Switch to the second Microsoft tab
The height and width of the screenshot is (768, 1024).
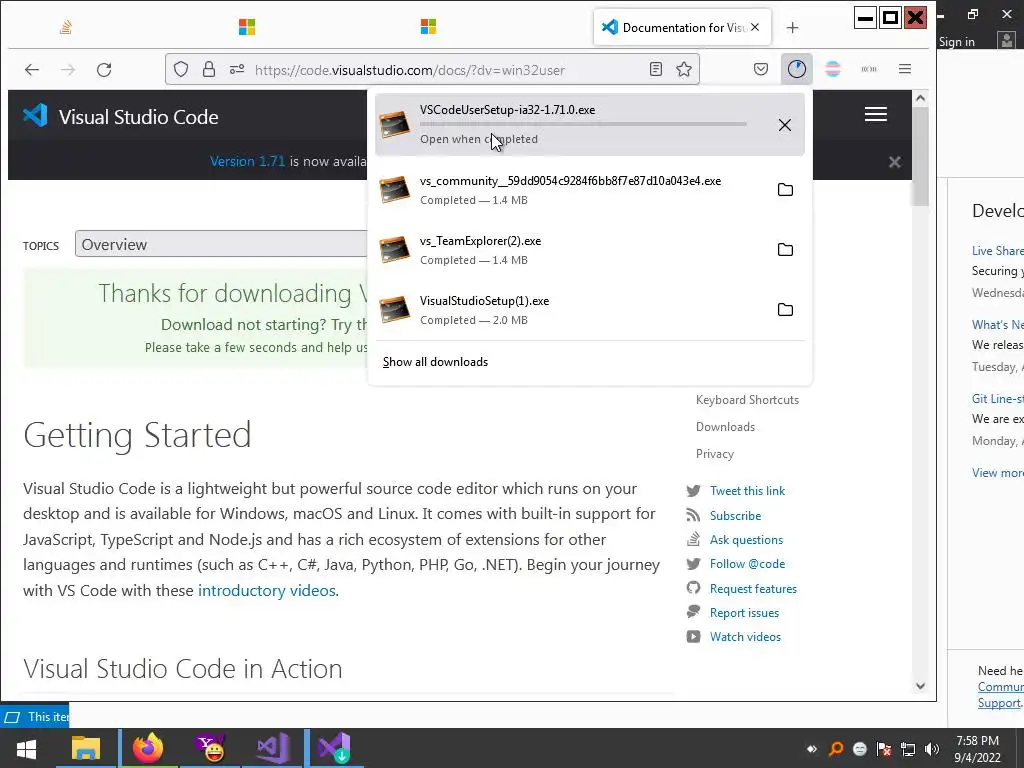428,27
